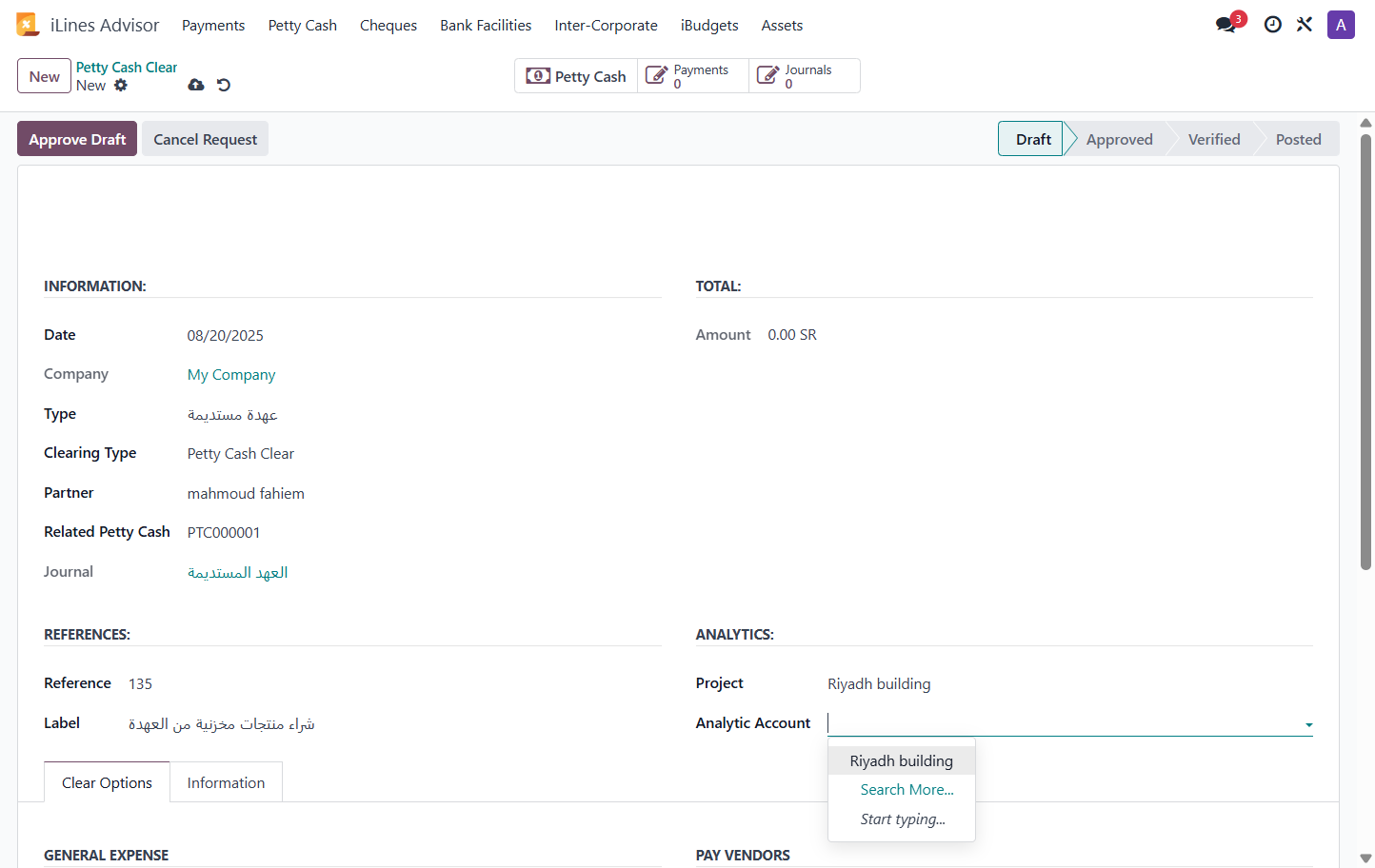This screenshot has height=868, width=1375.
Task: Open the developer tools wrench icon
Action: [x=1305, y=25]
